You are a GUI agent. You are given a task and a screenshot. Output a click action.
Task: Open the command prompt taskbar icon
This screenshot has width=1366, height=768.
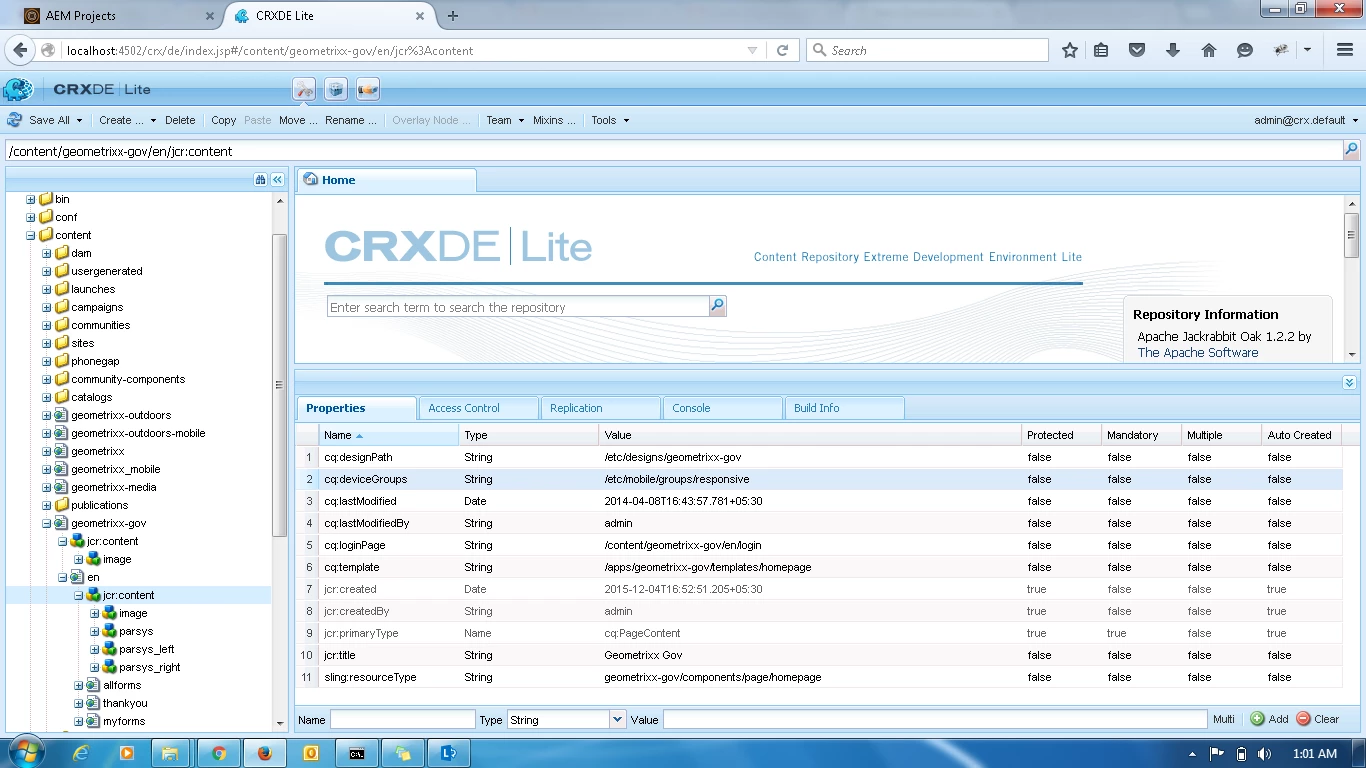(x=357, y=753)
